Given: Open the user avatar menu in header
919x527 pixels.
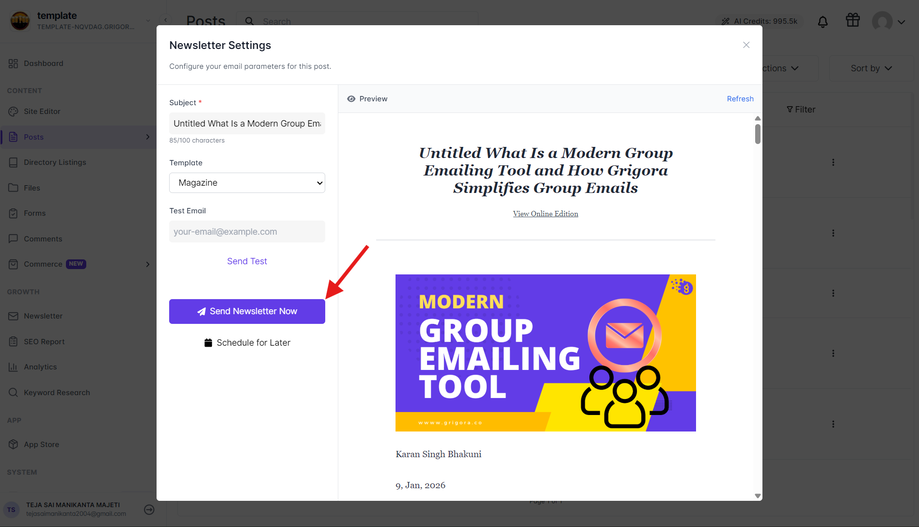Looking at the screenshot, I should pyautogui.click(x=889, y=22).
